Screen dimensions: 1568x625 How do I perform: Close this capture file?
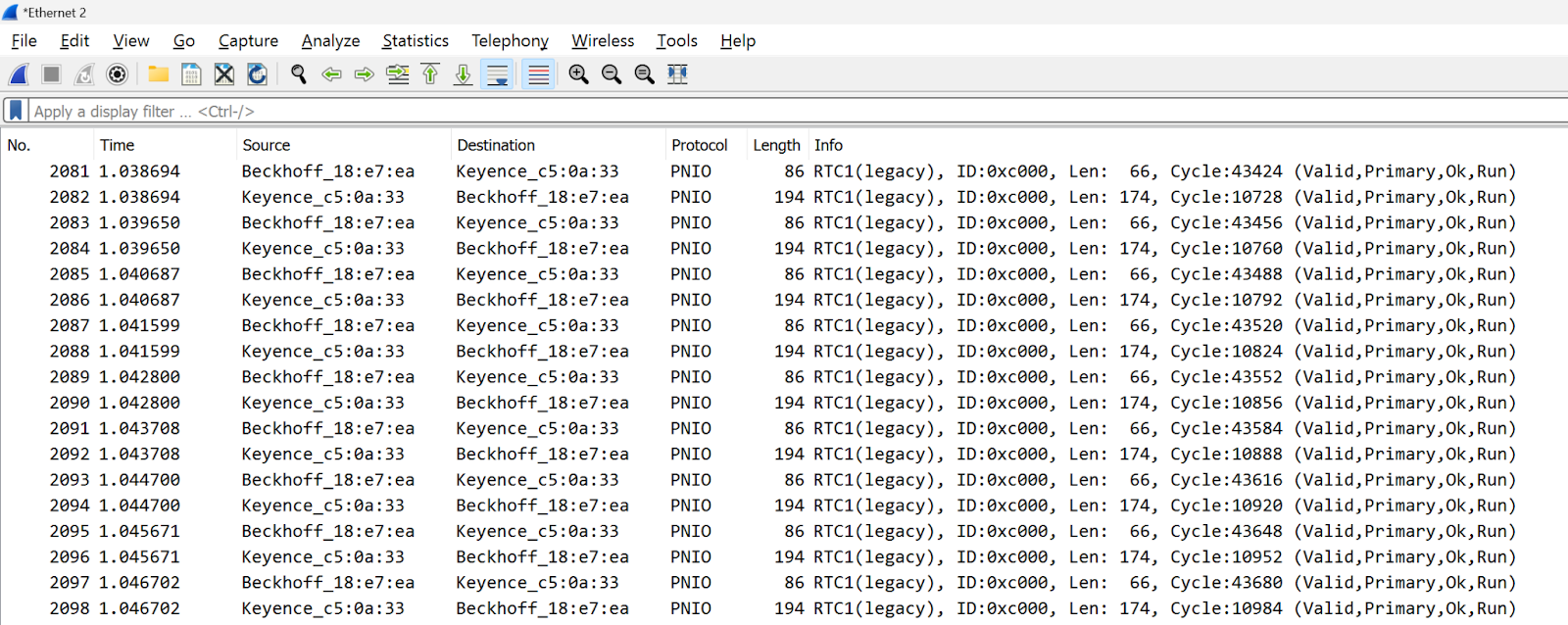(224, 74)
